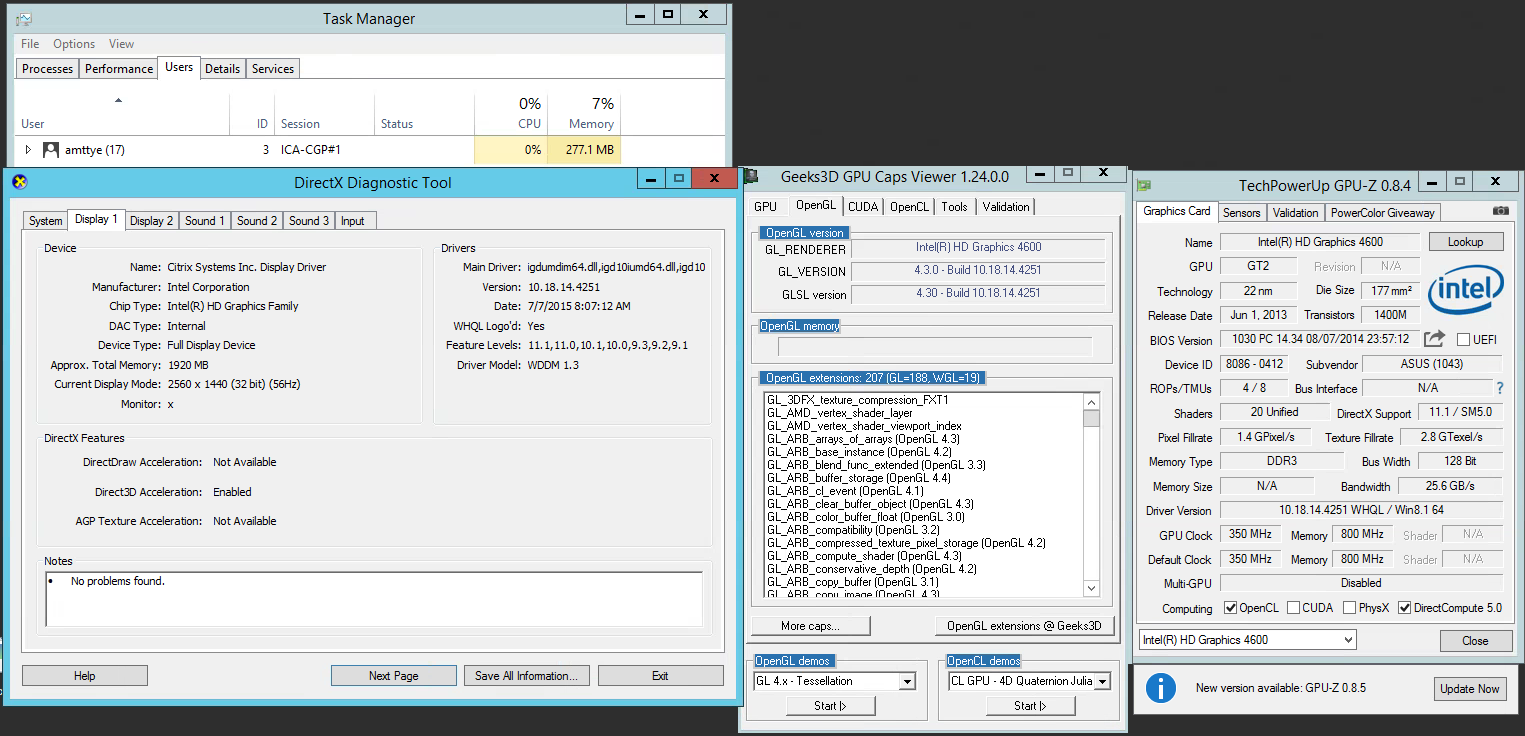Switch to the Input tab in DirectX Diagnostic Tool
This screenshot has width=1525, height=736.
(353, 221)
